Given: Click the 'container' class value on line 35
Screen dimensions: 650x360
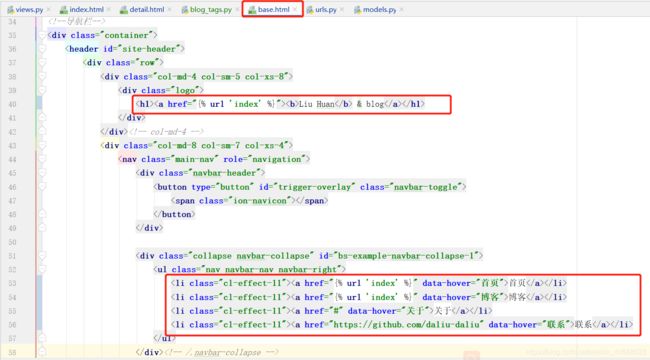Looking at the screenshot, I should click(x=126, y=35).
